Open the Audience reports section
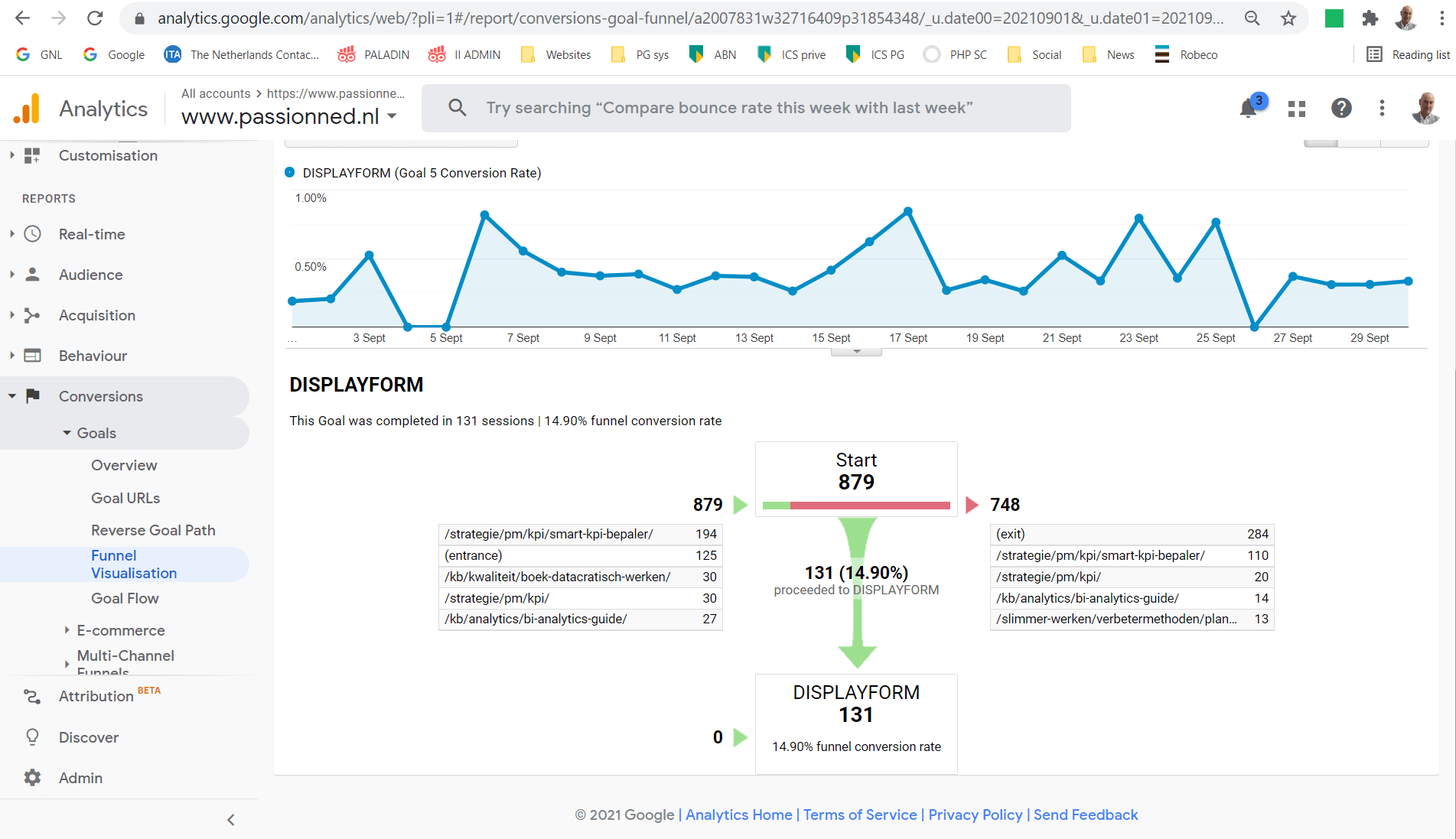The width and height of the screenshot is (1456, 839). pyautogui.click(x=90, y=275)
